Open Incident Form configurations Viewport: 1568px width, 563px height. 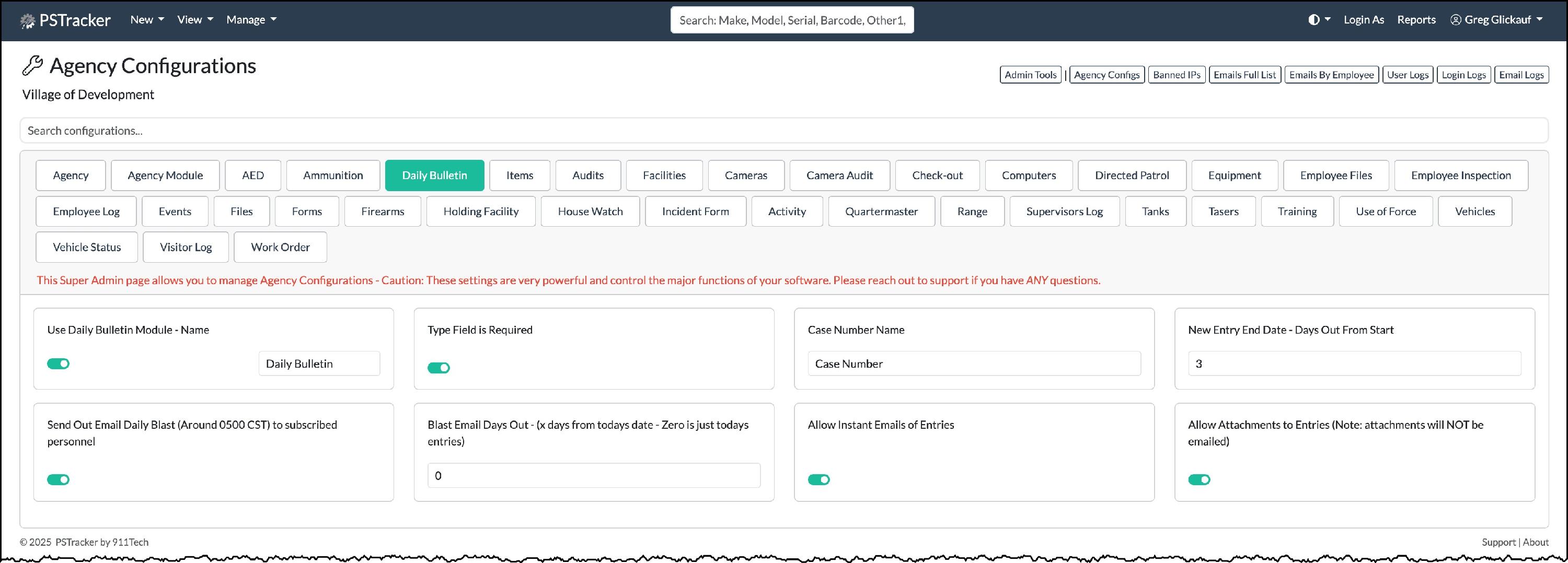click(696, 211)
